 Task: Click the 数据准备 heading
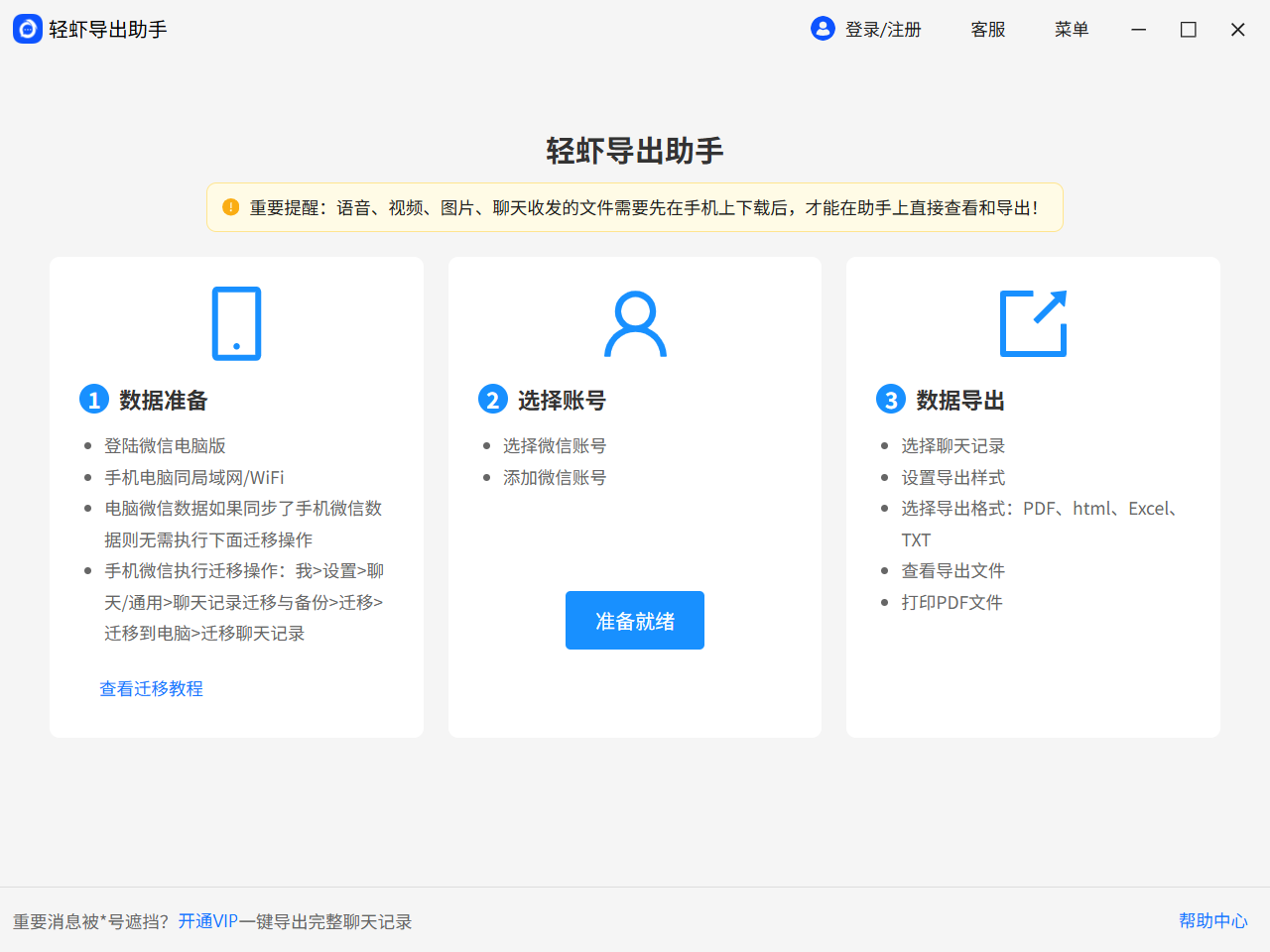(164, 400)
